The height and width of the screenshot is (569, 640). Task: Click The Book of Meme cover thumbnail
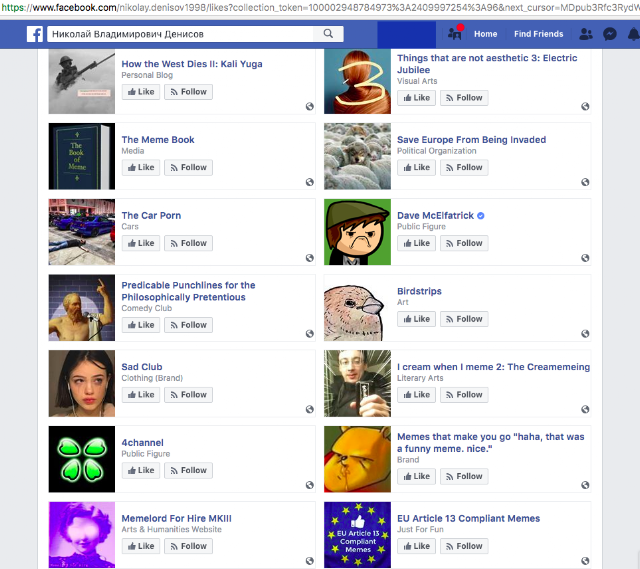[x=82, y=156]
